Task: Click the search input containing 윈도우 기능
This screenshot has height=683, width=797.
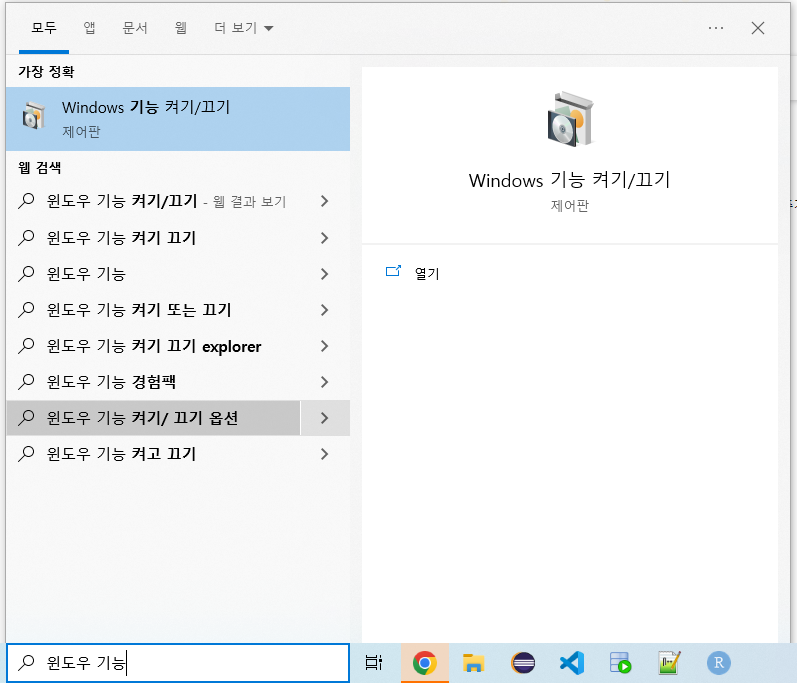Action: (178, 663)
